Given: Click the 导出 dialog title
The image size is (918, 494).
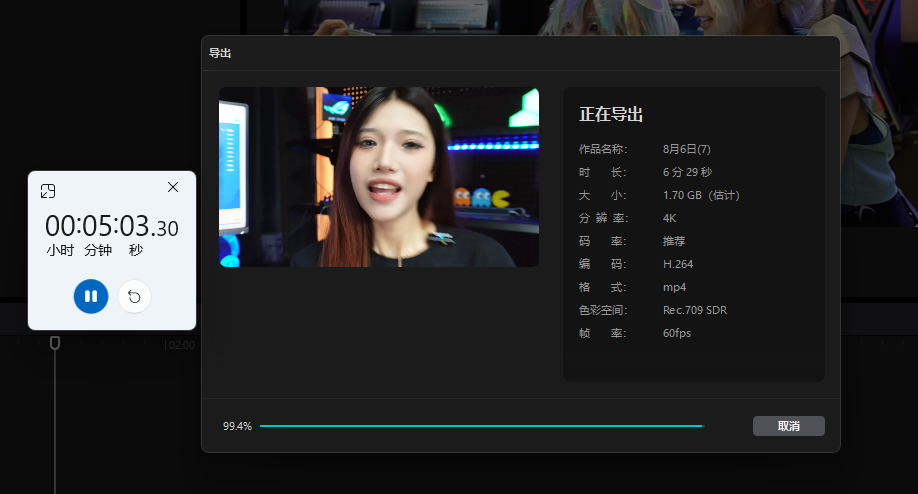Looking at the screenshot, I should tap(220, 53).
